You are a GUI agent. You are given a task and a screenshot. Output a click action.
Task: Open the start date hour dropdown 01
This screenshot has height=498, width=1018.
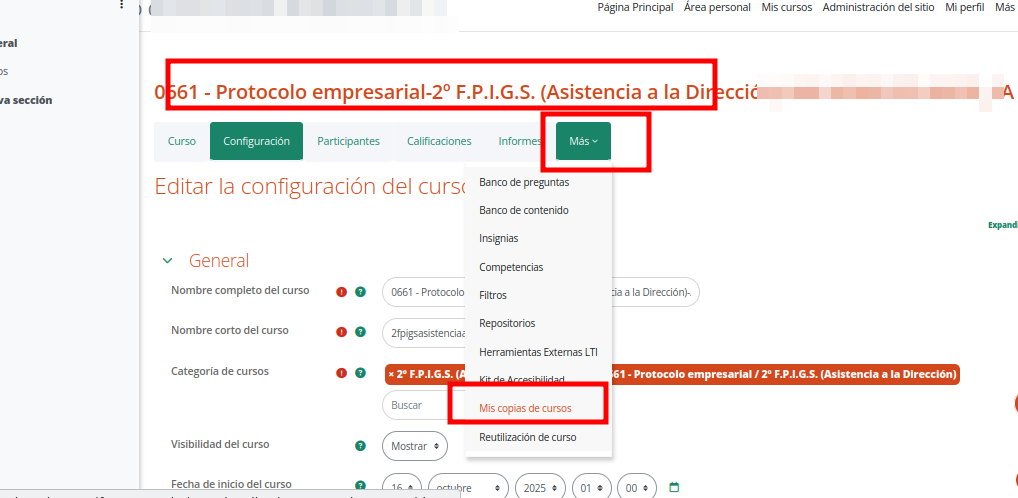(591, 487)
